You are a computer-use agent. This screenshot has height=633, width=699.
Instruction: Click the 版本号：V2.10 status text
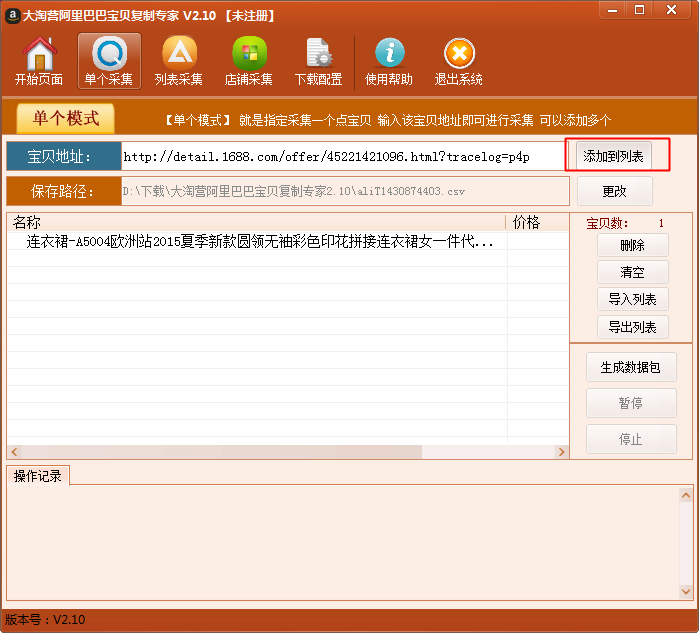(x=45, y=620)
